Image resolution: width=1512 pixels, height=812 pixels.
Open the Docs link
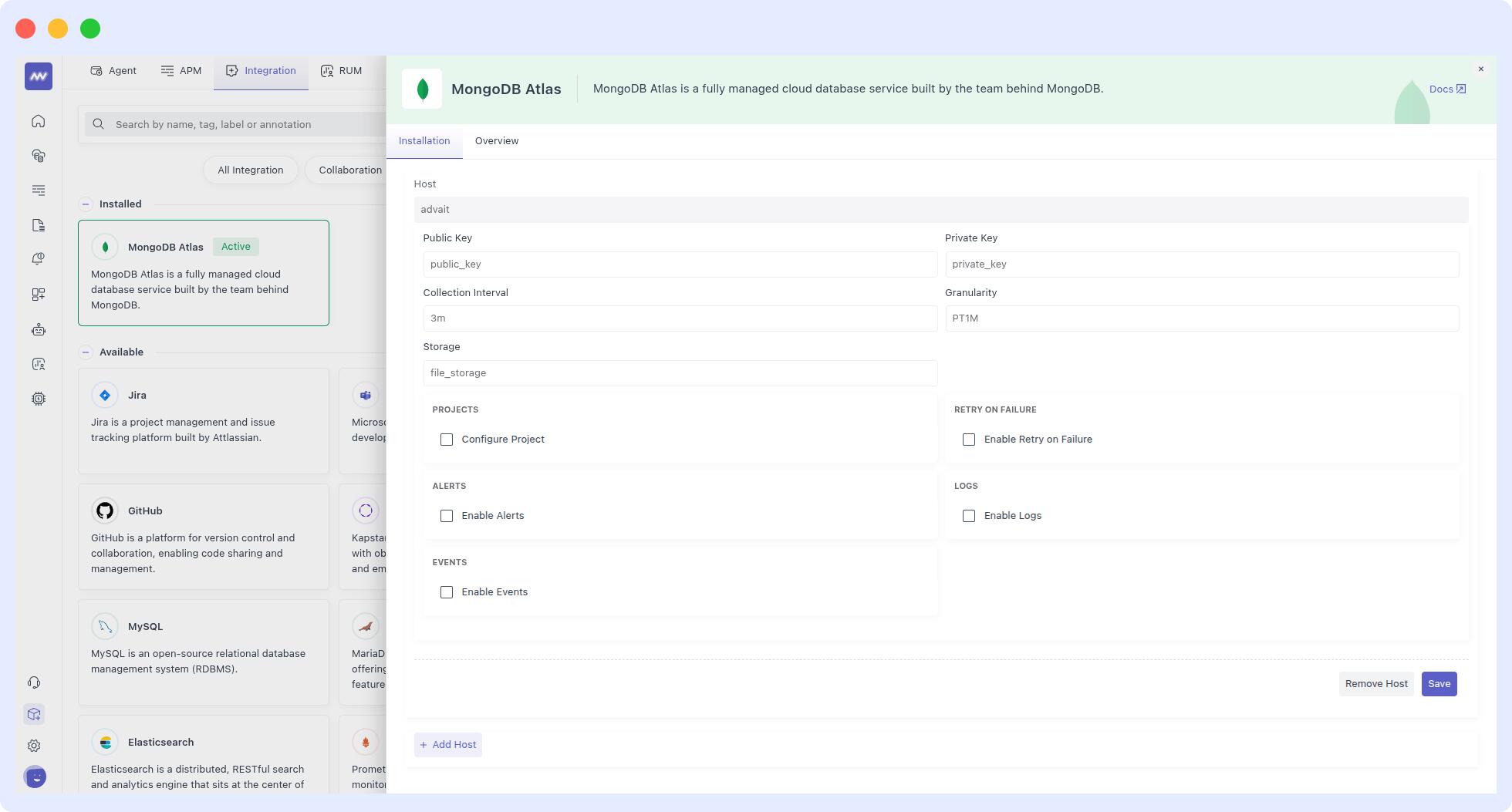1447,89
